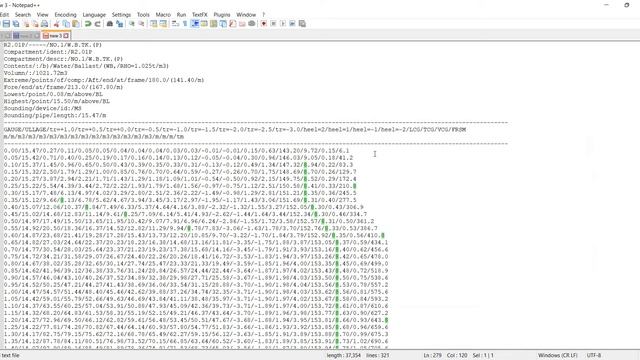640x360 pixels.
Task: Click the Paste toolbar icon
Action: point(76,24)
